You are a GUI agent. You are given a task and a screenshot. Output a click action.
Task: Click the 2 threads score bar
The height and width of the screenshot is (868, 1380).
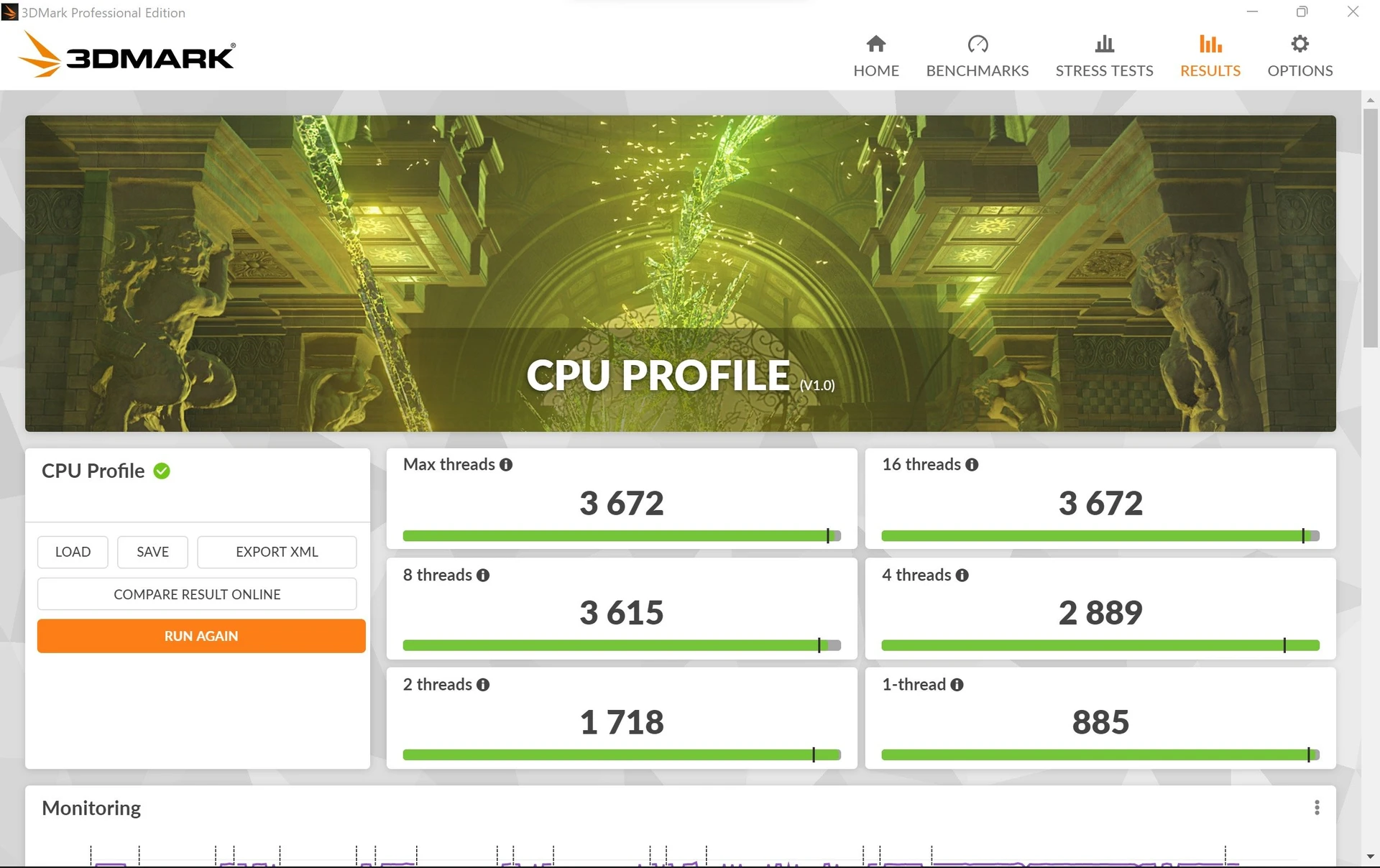(x=622, y=754)
